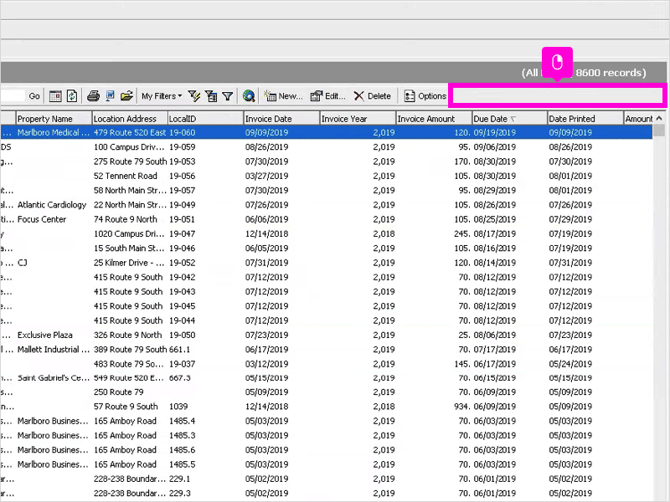
Task: Click LocalID cell 19-043
Action: coord(182,292)
